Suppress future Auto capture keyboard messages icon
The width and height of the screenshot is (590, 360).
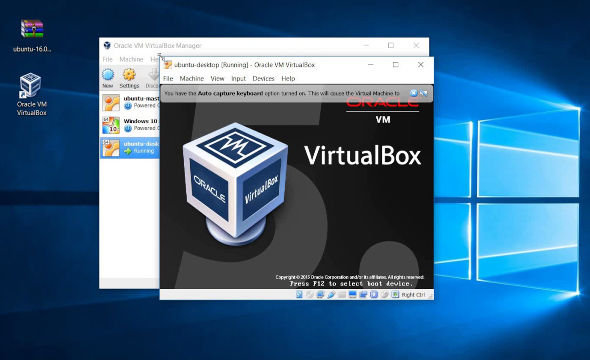(x=423, y=93)
